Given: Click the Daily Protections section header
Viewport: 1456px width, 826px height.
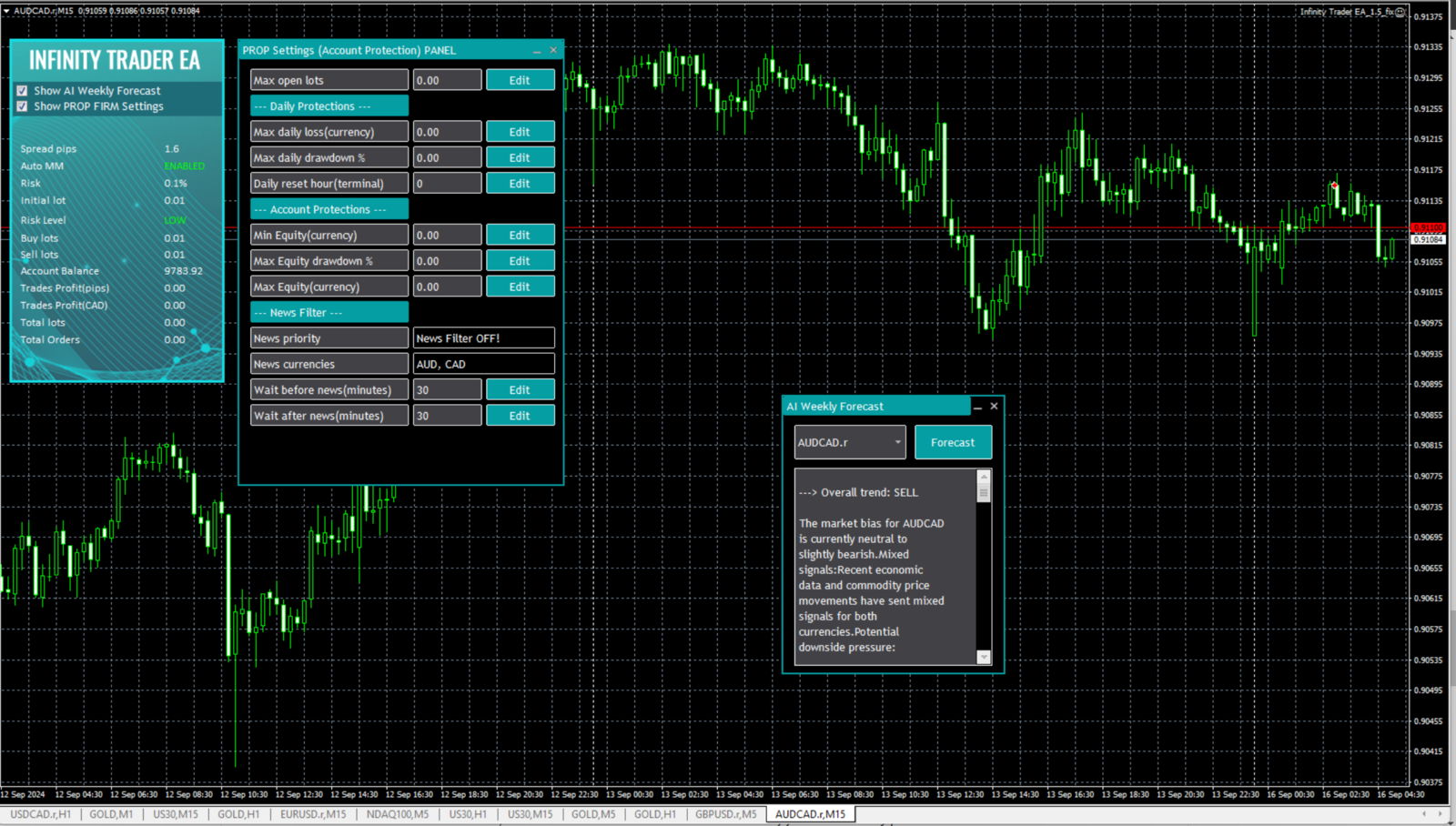Looking at the screenshot, I should [x=329, y=106].
